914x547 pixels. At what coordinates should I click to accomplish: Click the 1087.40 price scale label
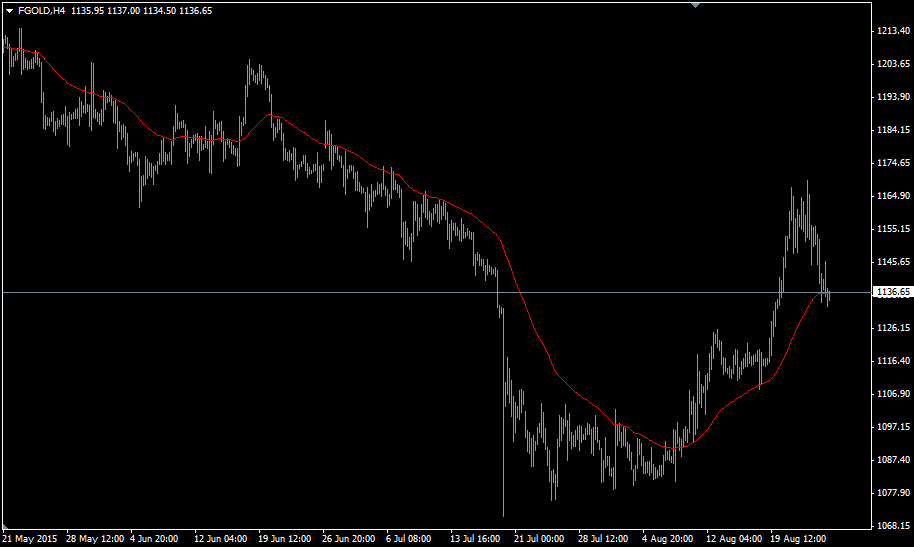pyautogui.click(x=894, y=460)
